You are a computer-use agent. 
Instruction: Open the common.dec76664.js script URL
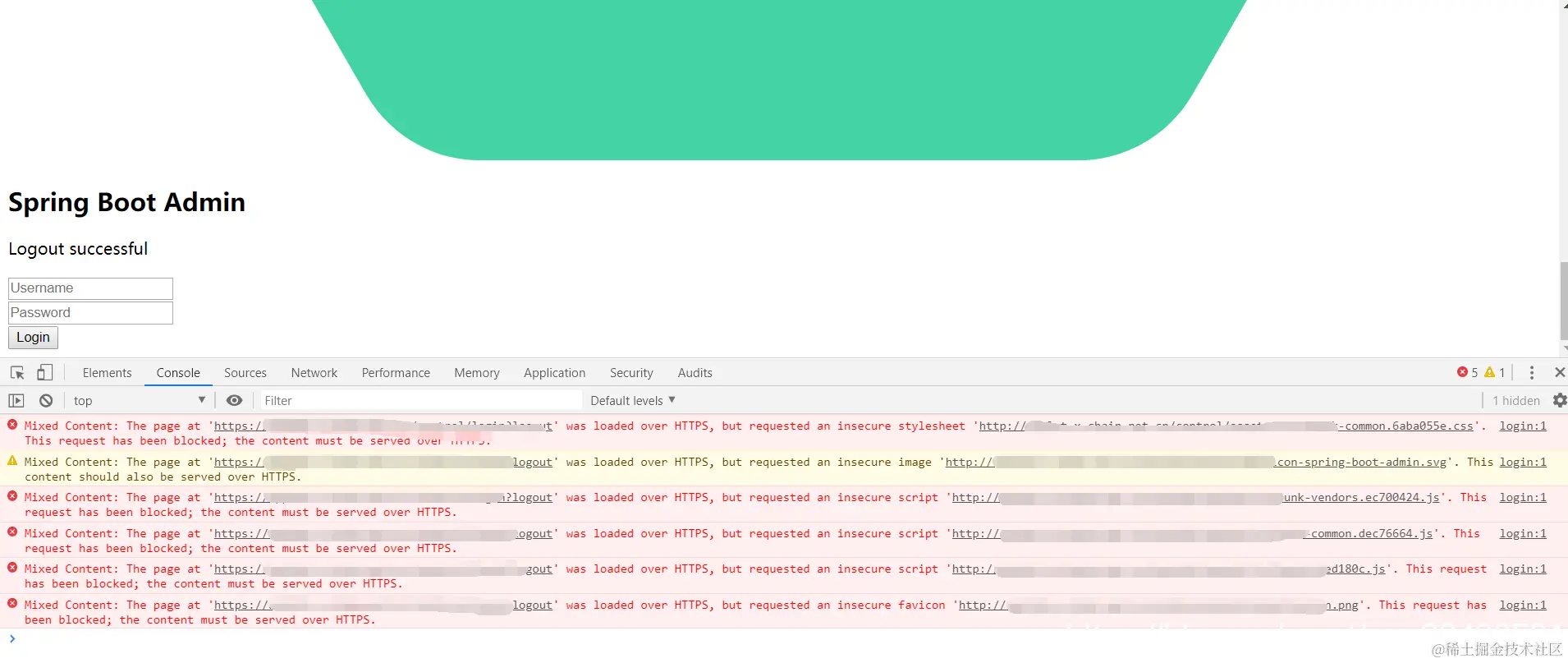point(1193,533)
